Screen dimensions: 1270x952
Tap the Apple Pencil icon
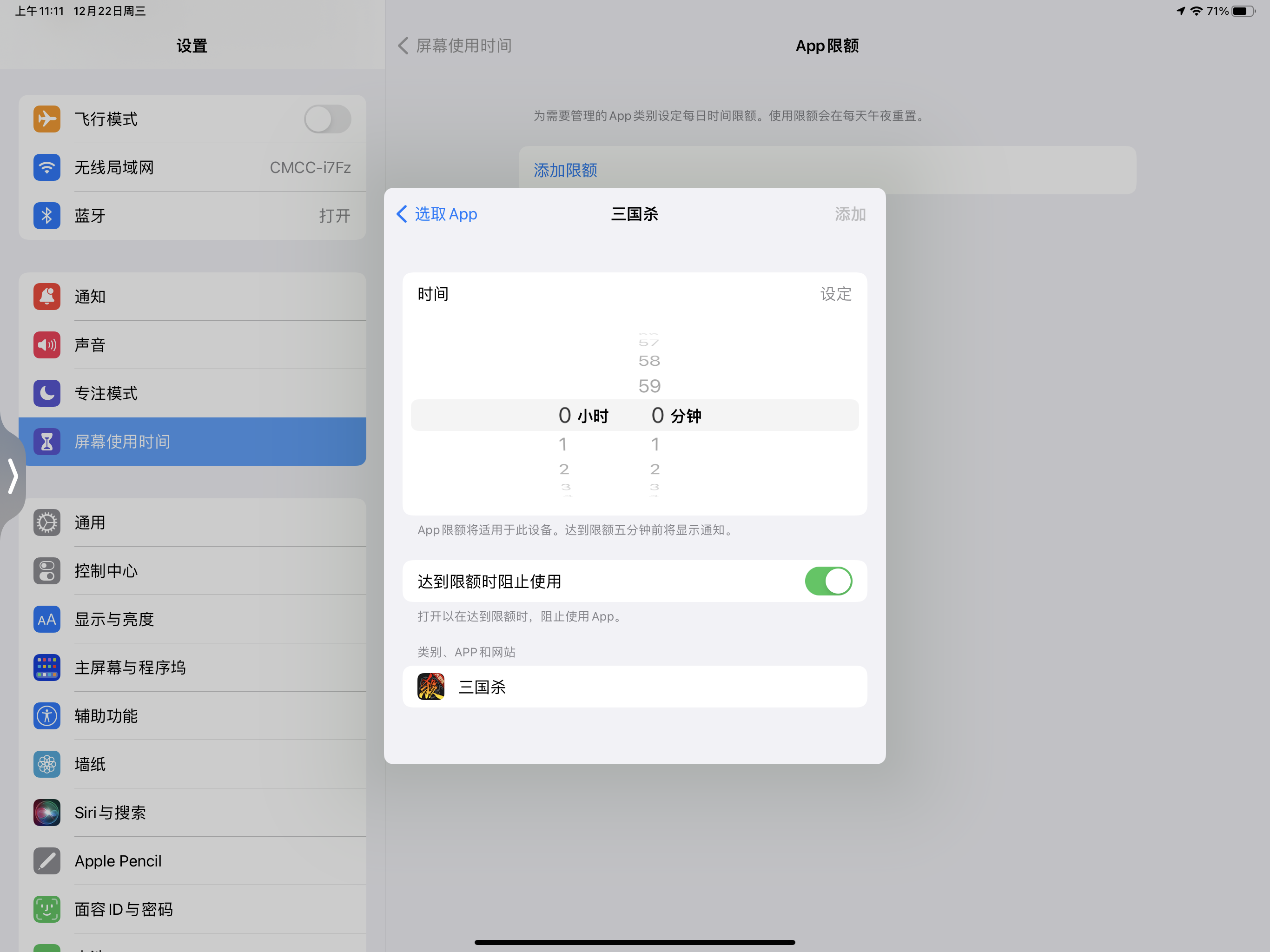click(46, 861)
